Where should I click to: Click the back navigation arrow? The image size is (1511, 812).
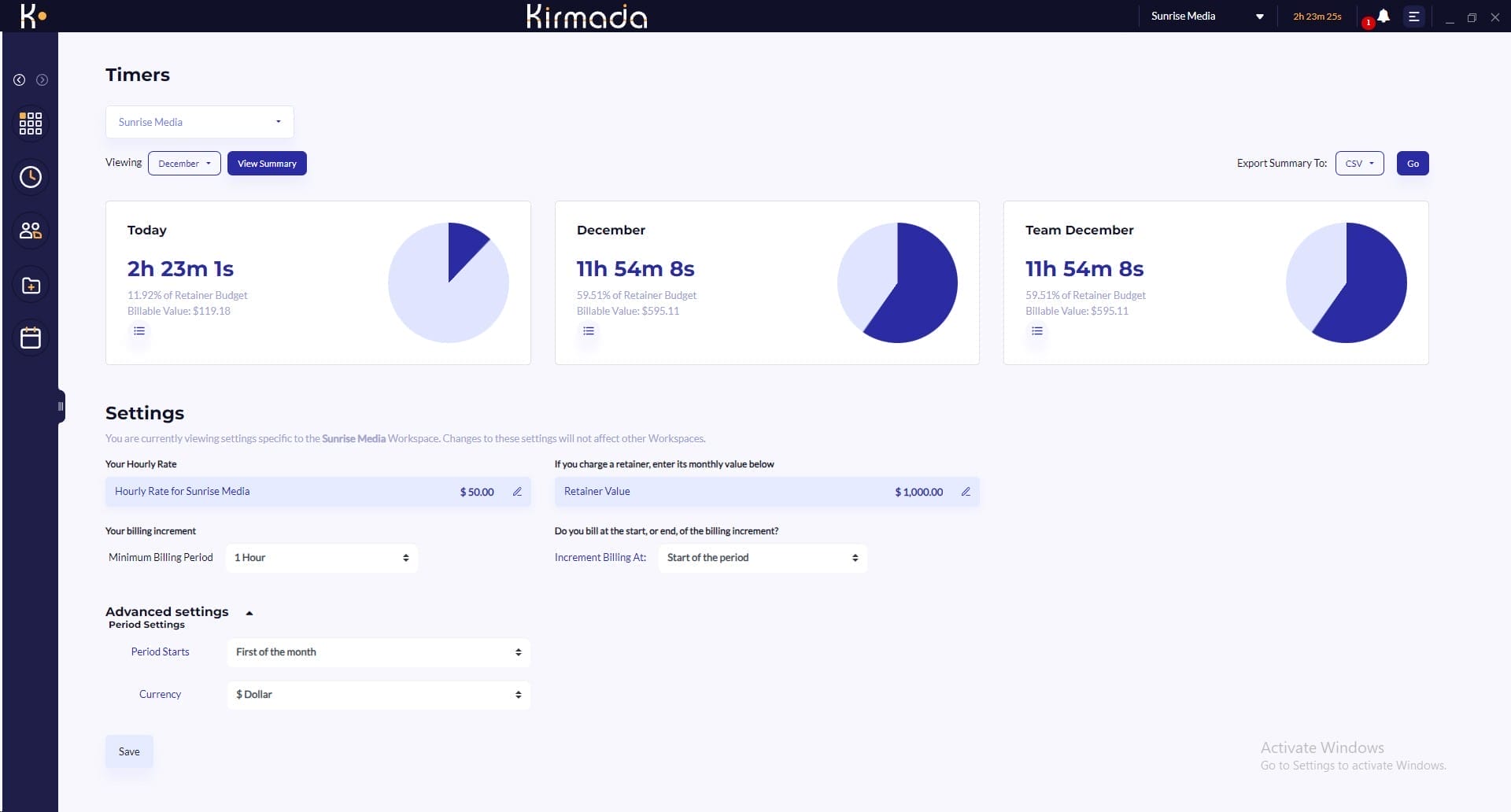coord(20,80)
